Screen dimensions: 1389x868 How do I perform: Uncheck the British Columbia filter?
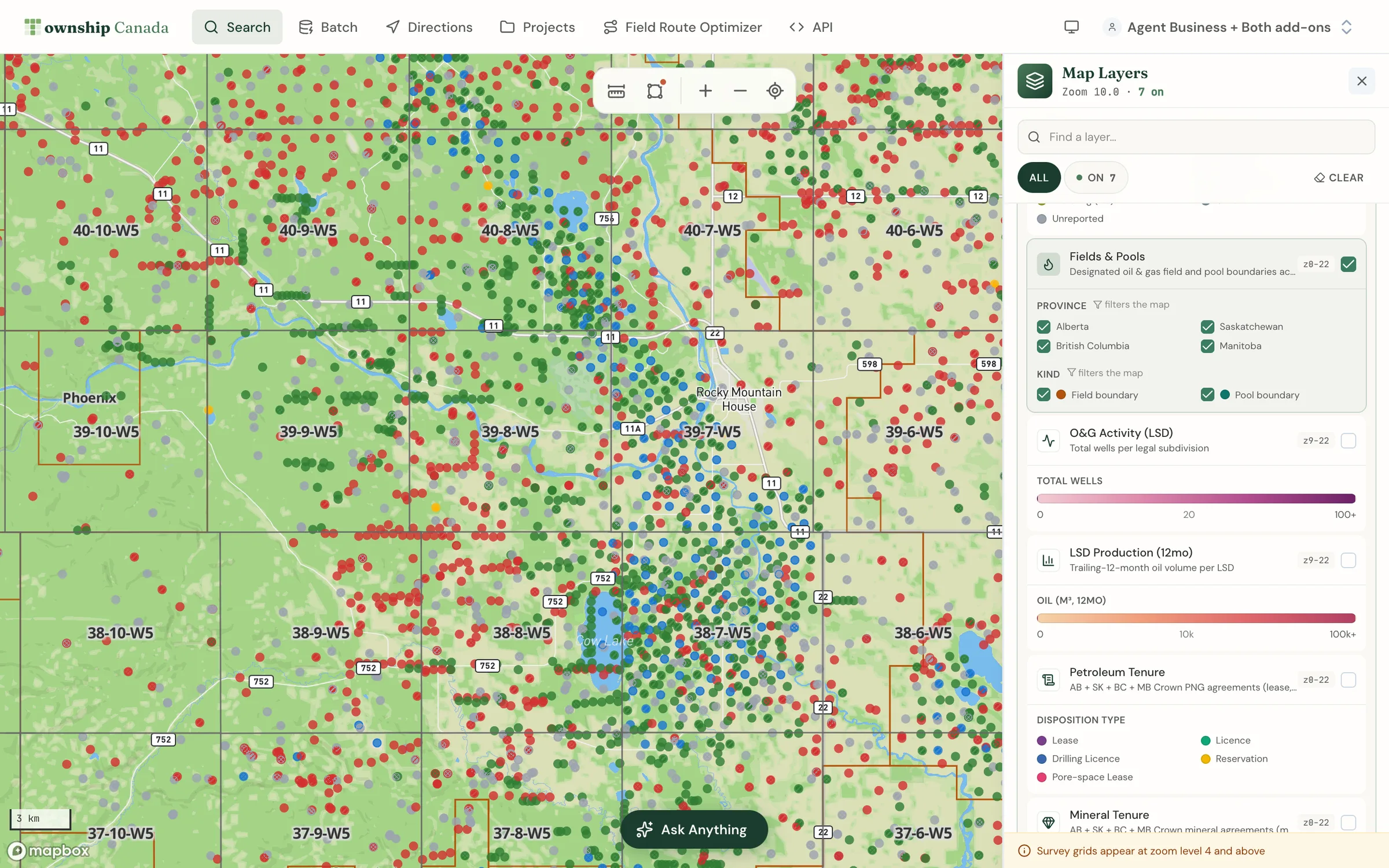point(1043,346)
